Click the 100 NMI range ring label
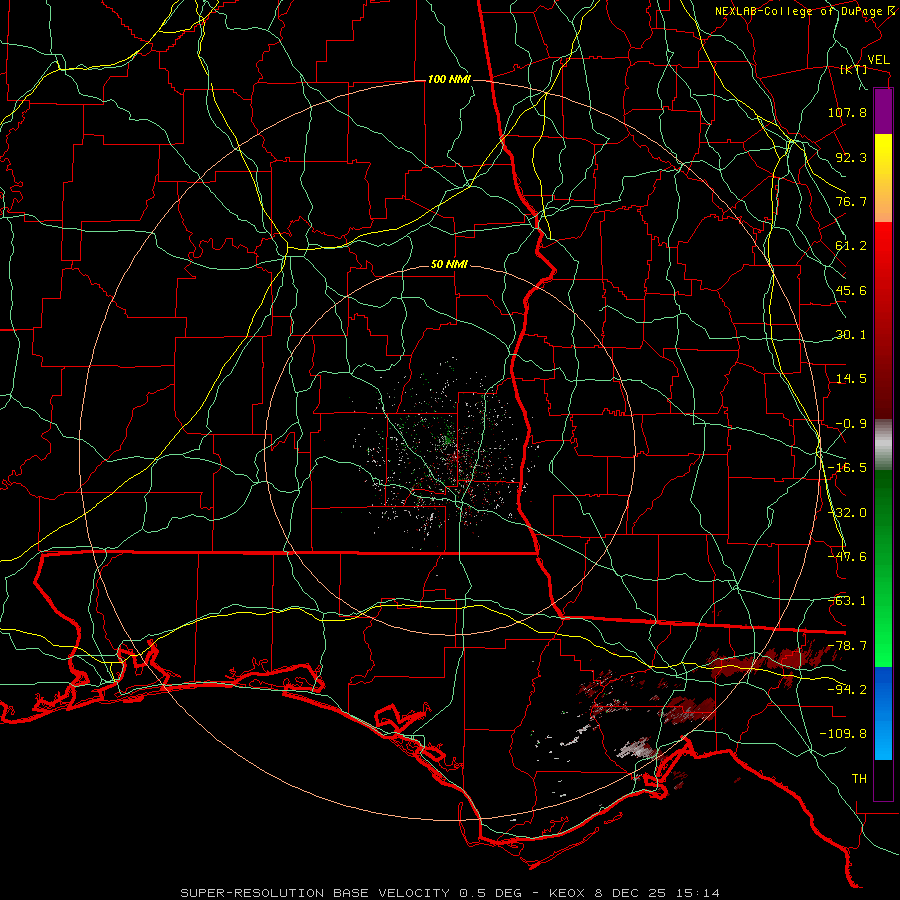900x900 pixels. tap(449, 79)
